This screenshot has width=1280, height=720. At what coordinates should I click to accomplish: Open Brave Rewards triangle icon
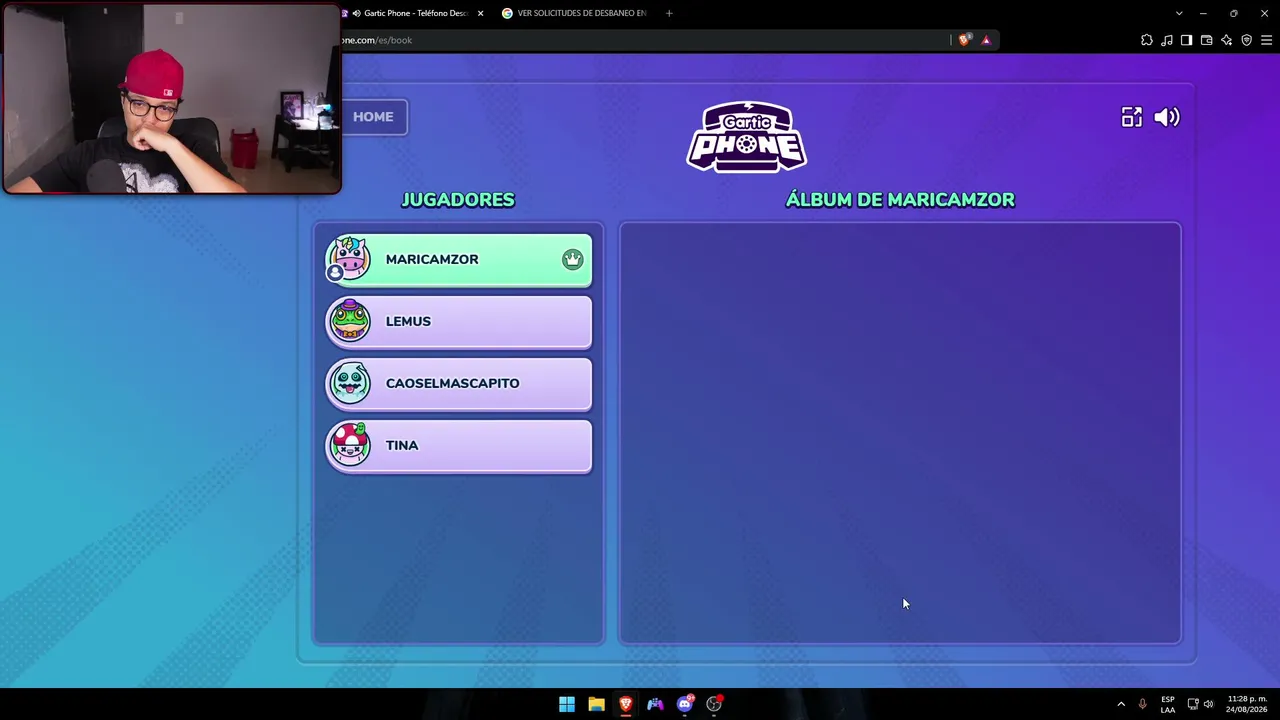986,40
